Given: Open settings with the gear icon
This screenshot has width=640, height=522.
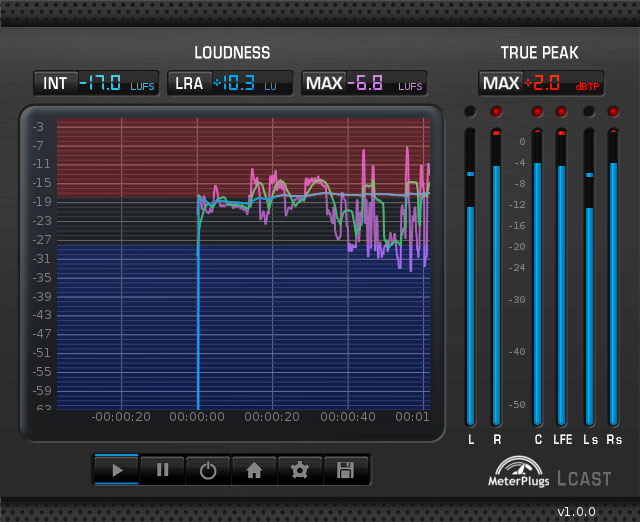Looking at the screenshot, I should coord(300,470).
